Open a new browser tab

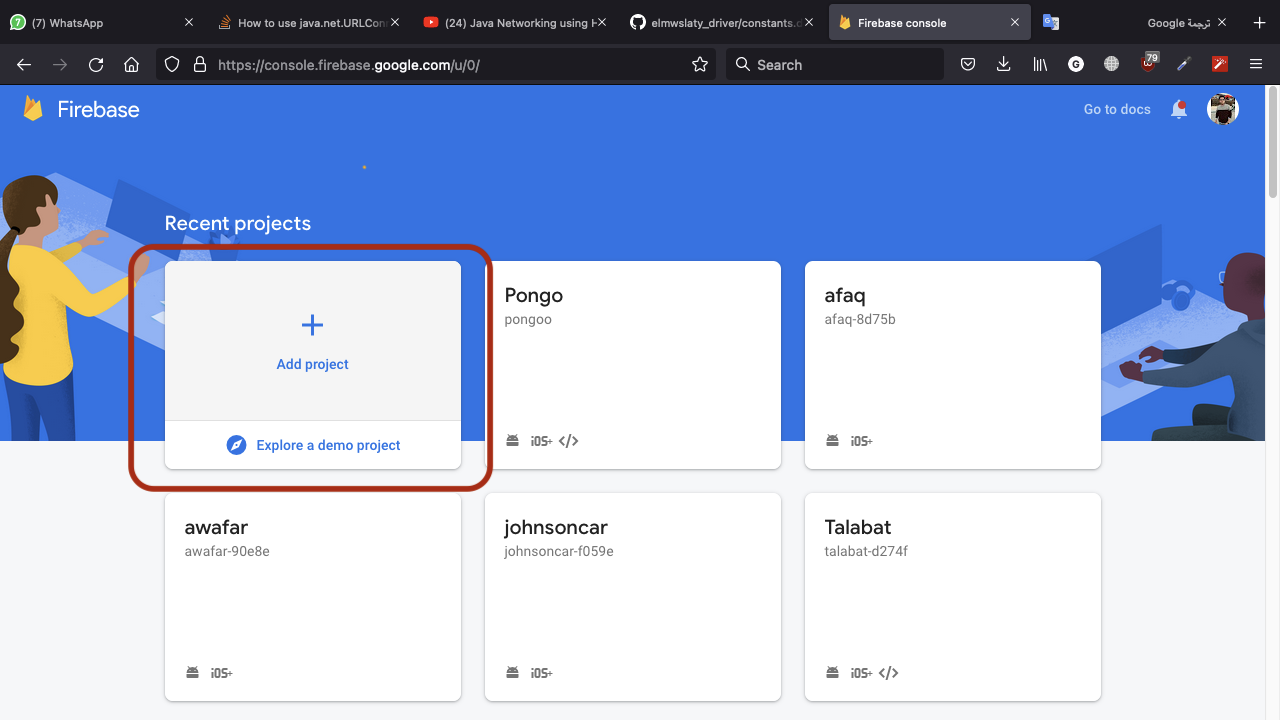[1259, 23]
